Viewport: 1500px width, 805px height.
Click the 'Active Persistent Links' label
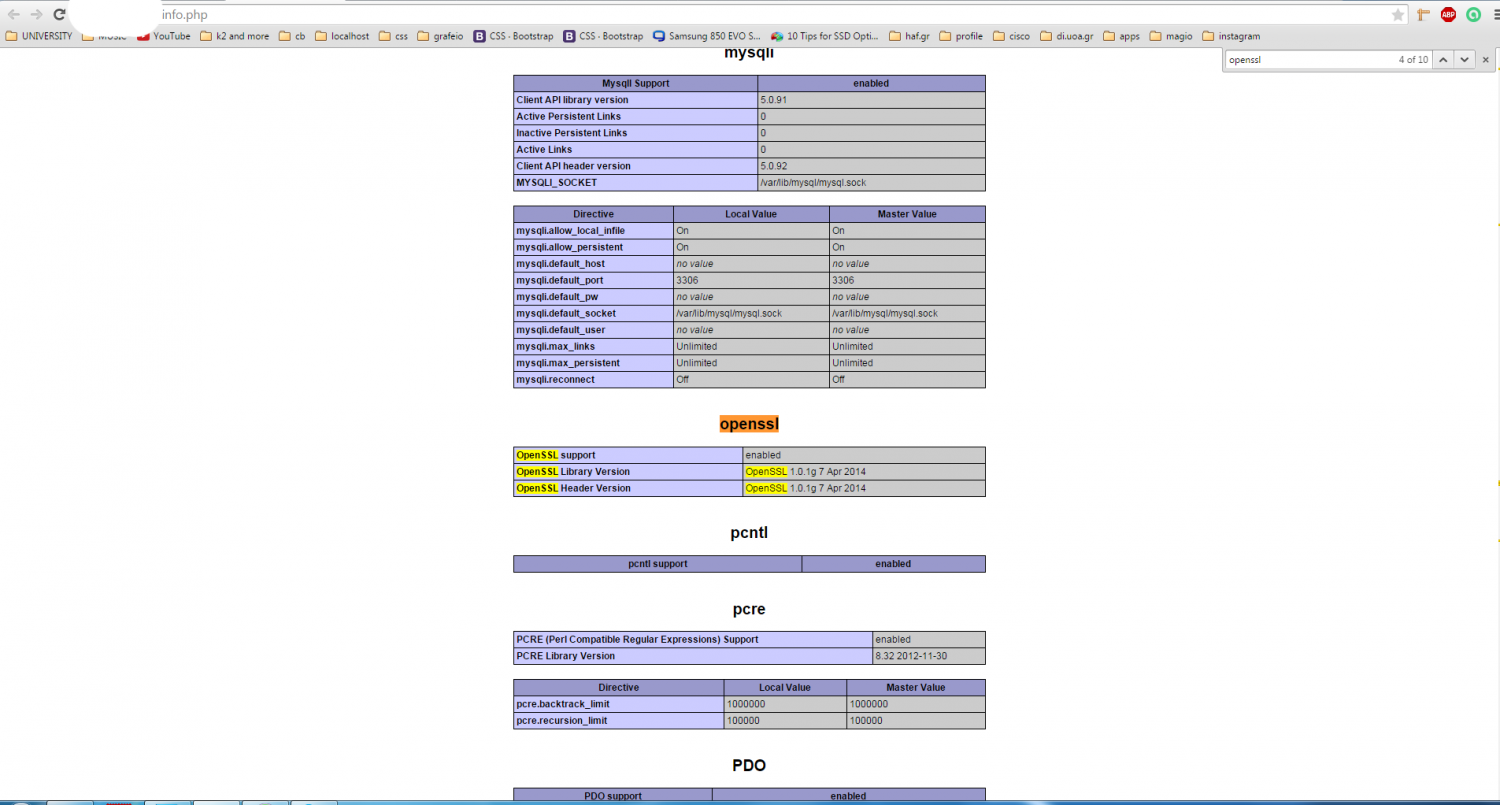coord(635,116)
